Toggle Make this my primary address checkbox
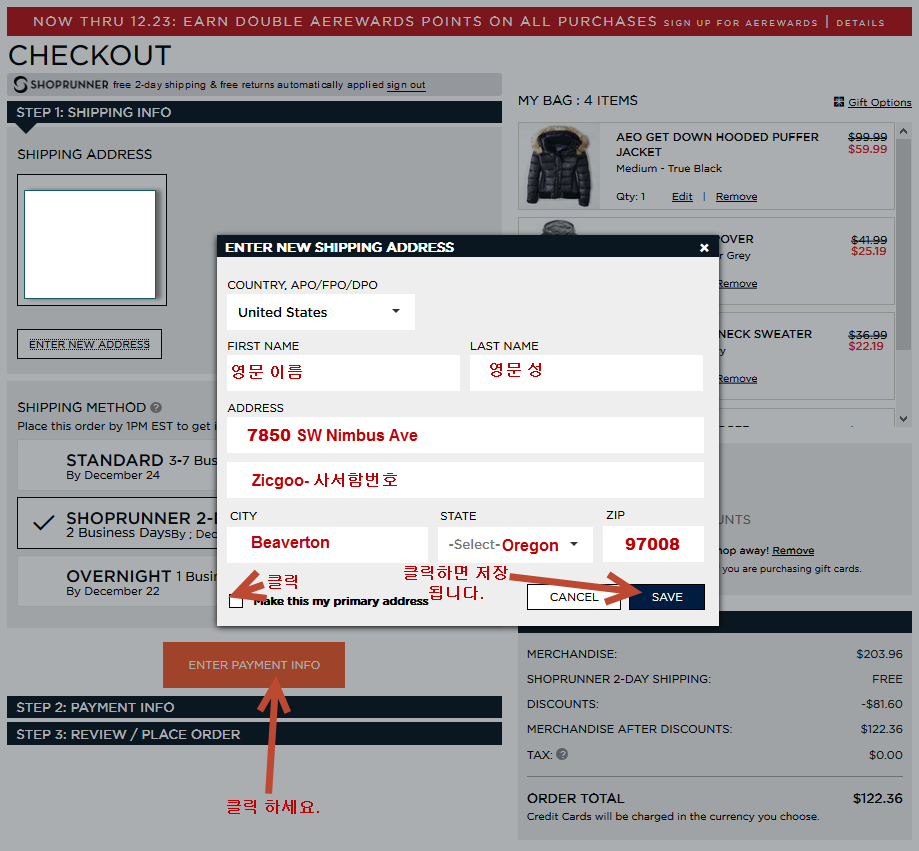Image resolution: width=919 pixels, height=851 pixels. [x=236, y=601]
